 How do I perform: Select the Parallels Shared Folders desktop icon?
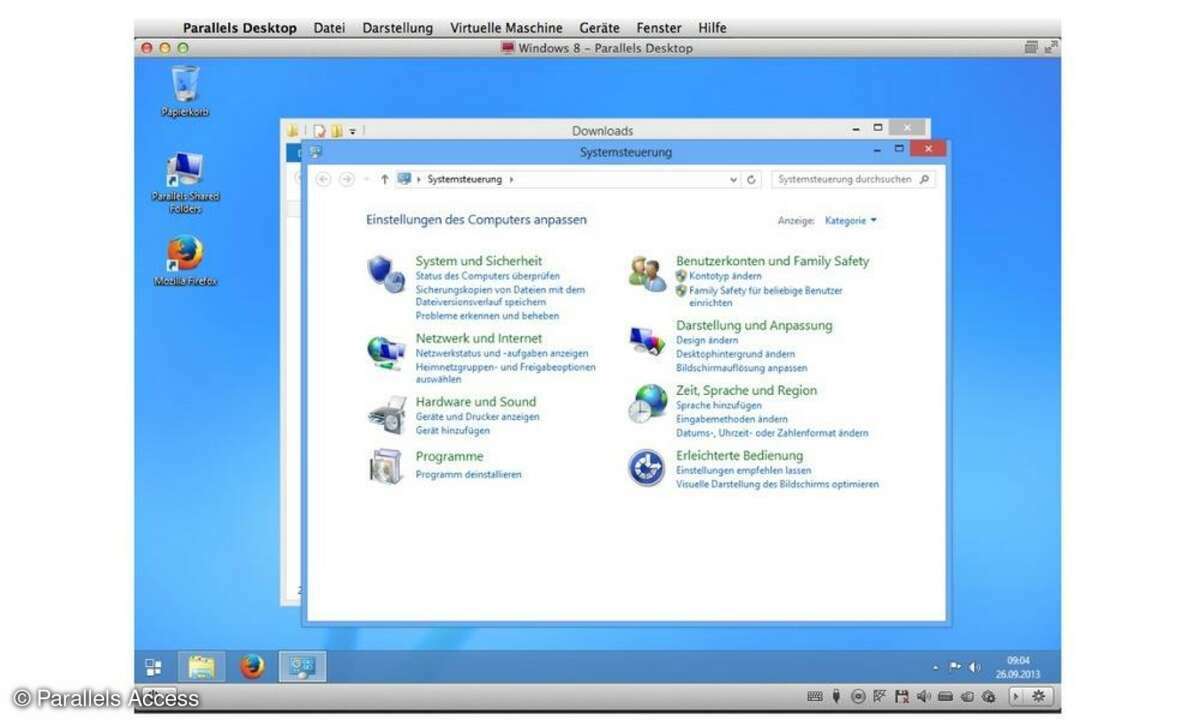pos(185,182)
